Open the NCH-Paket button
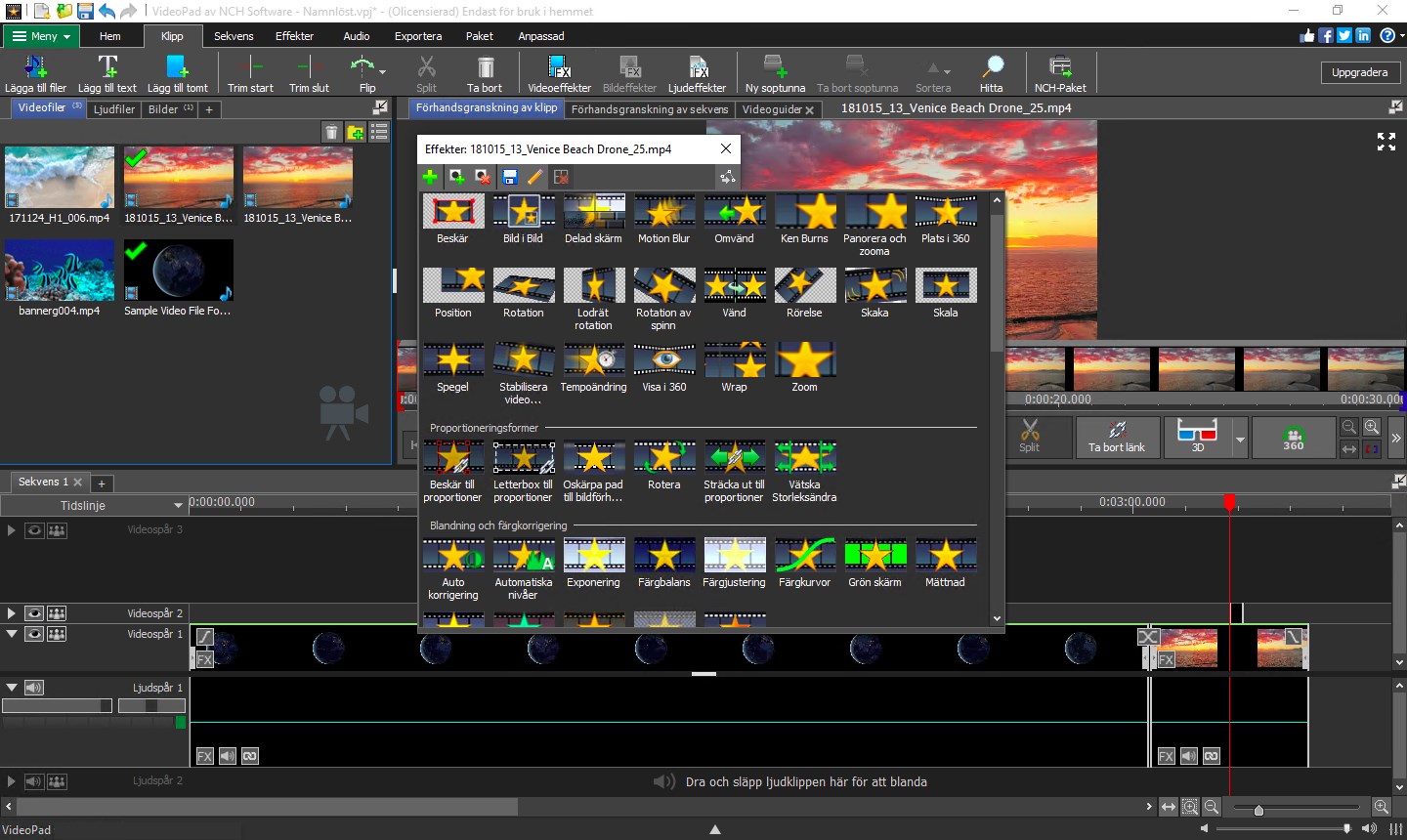This screenshot has height=840, width=1407. coord(1060,74)
